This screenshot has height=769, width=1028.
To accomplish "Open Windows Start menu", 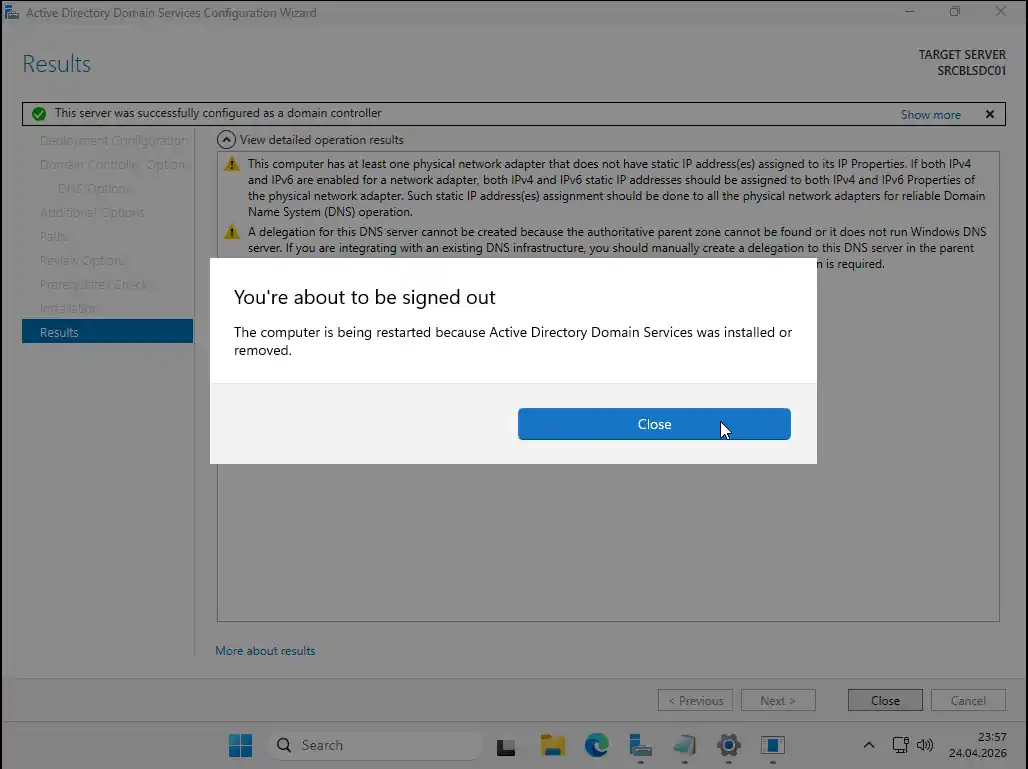I will click(x=240, y=745).
